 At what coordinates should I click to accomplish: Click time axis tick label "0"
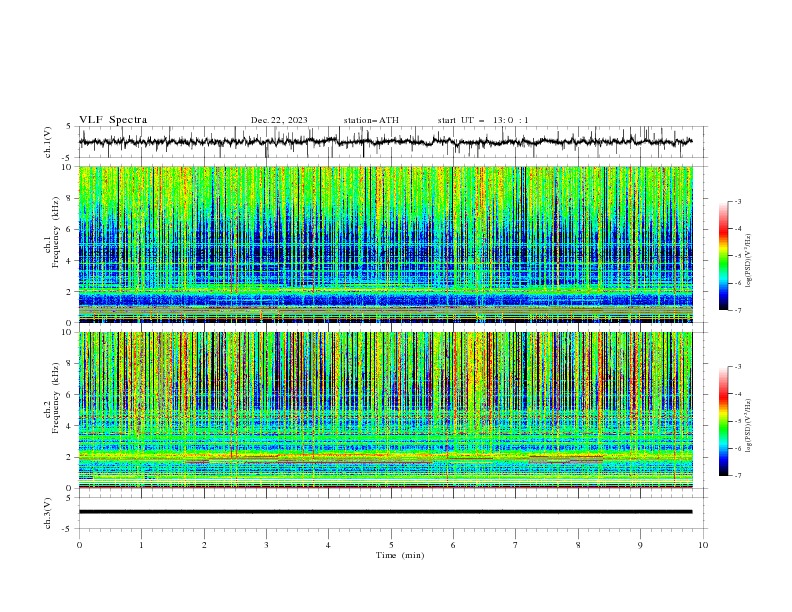[79, 545]
